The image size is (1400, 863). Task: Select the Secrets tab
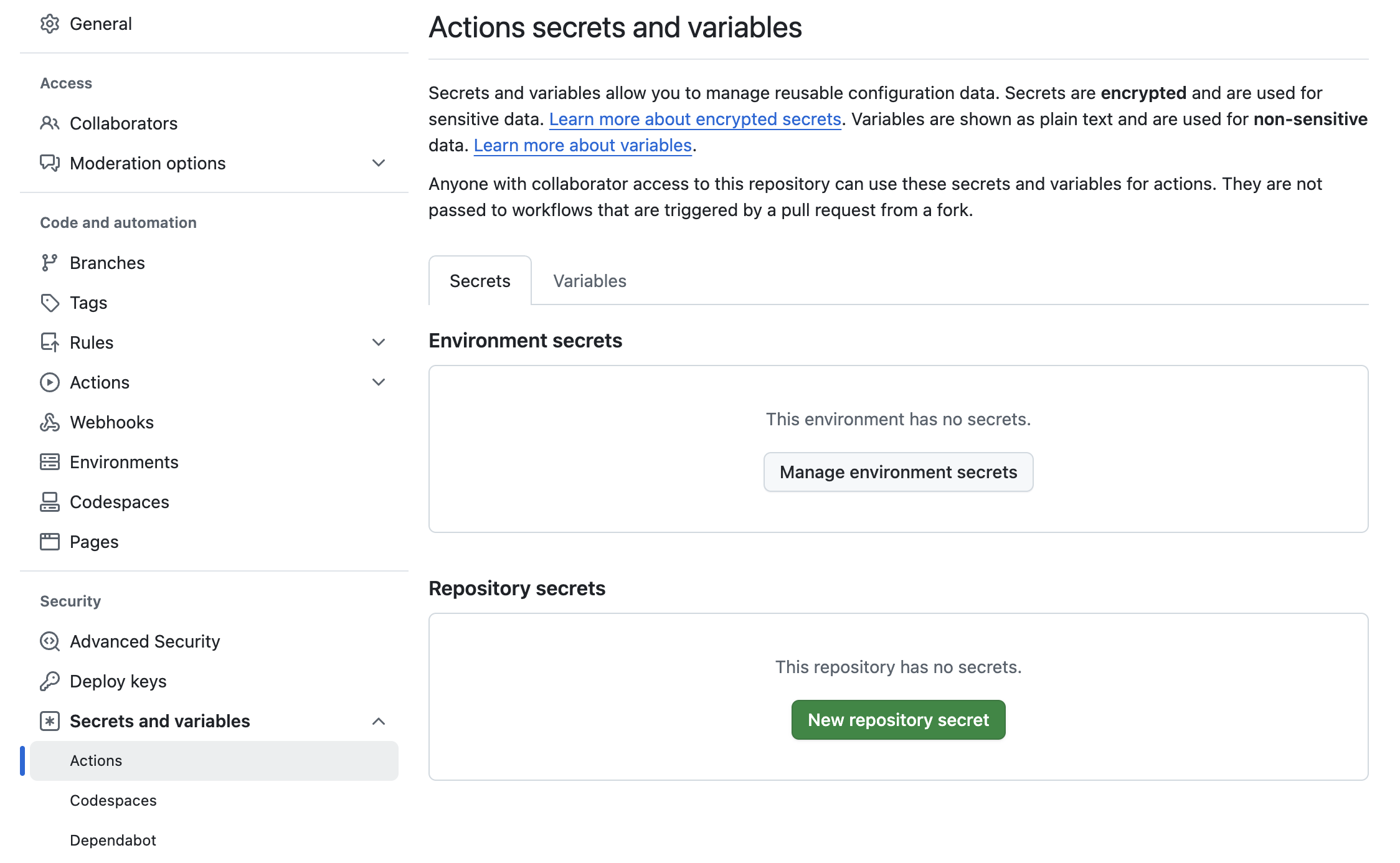480,281
